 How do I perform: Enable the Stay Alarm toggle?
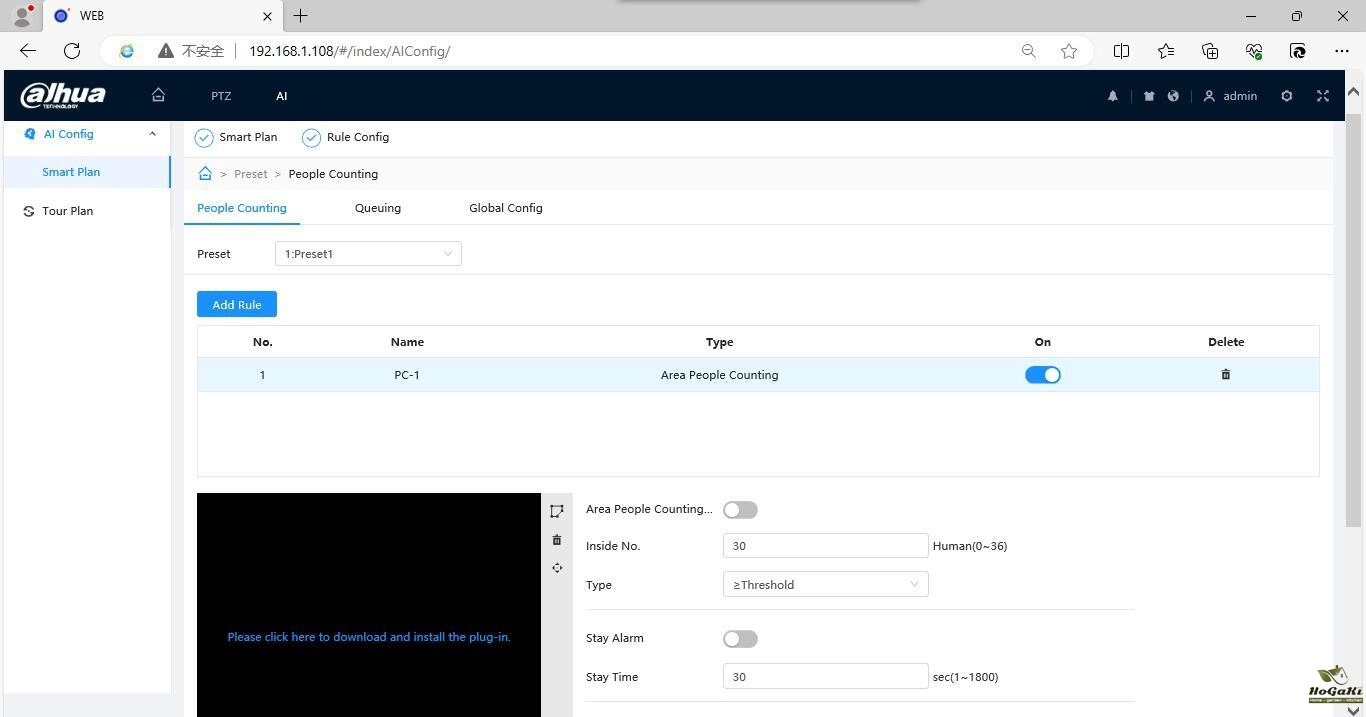(x=740, y=639)
